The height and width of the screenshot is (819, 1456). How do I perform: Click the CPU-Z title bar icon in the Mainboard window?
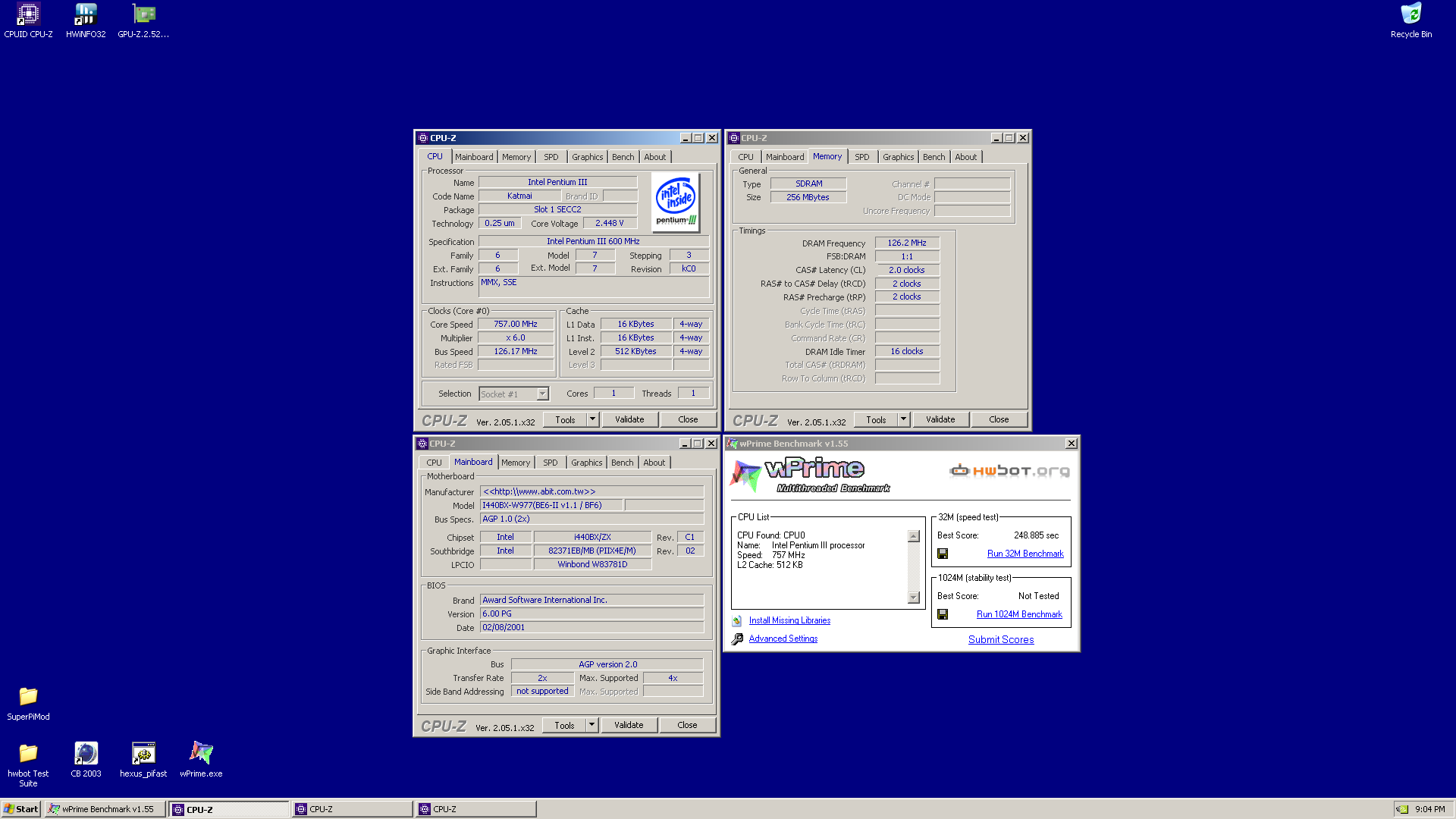click(x=422, y=444)
